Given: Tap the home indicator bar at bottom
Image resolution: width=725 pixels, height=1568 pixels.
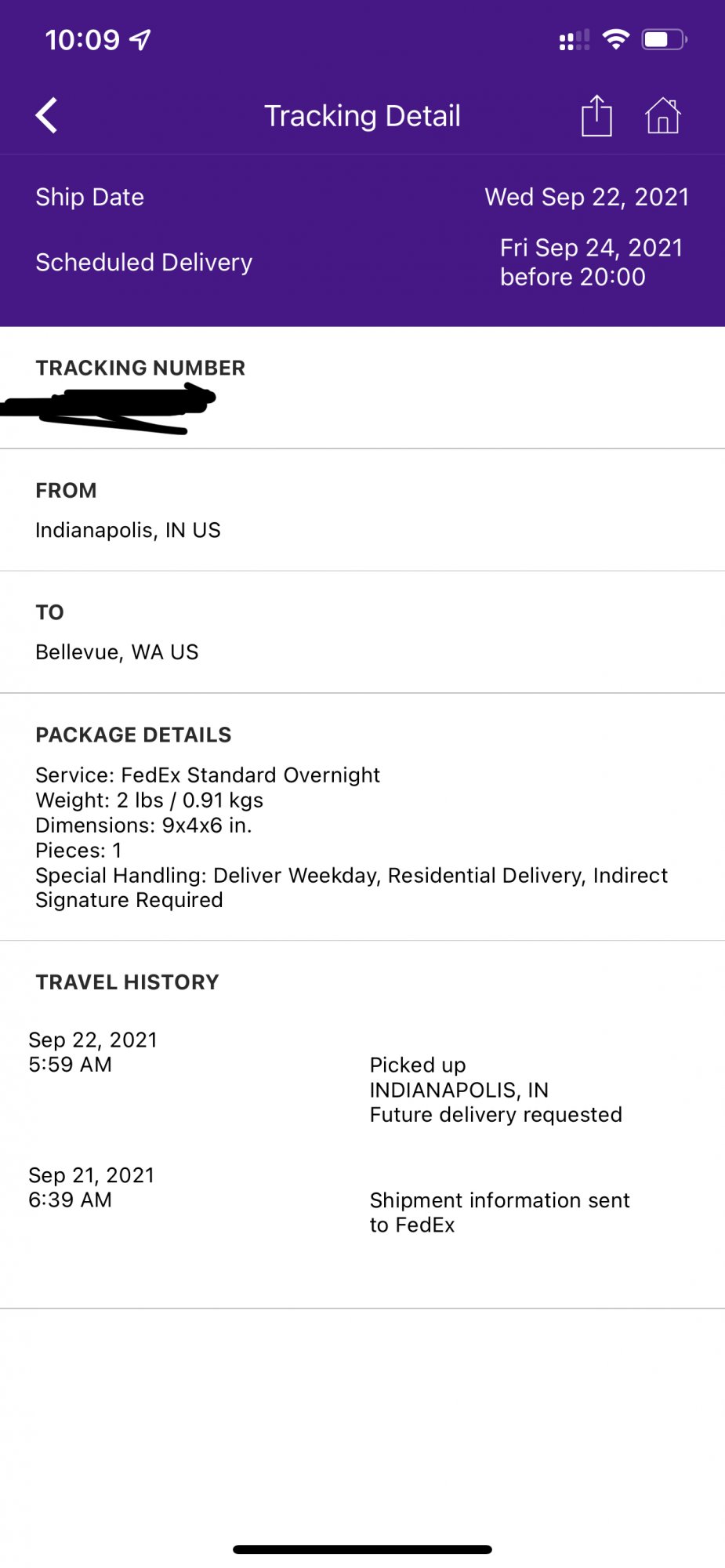Looking at the screenshot, I should pos(362,1549).
